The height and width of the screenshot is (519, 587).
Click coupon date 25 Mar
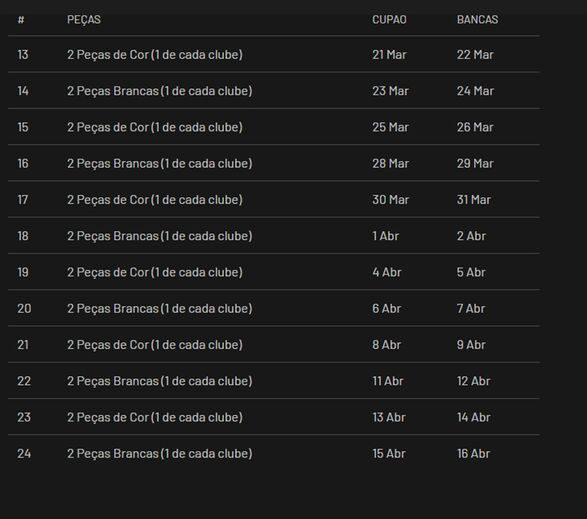click(x=390, y=127)
